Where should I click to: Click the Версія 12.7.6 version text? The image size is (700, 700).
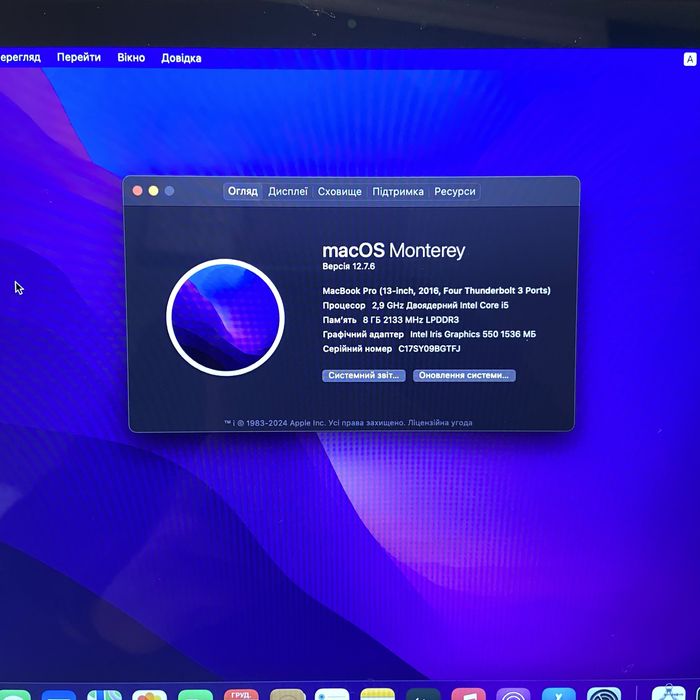(x=349, y=267)
